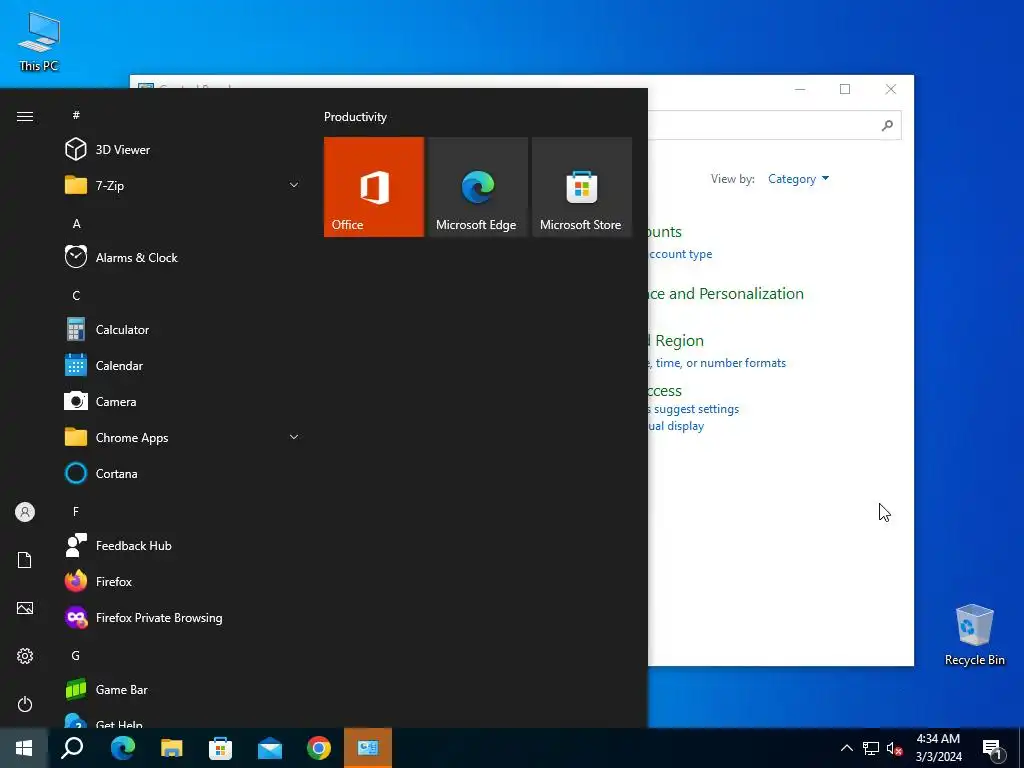Open Microsoft Store on the taskbar

click(221, 748)
